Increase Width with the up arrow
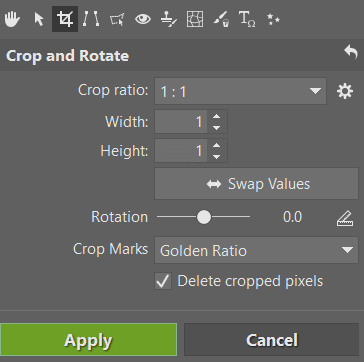 (x=217, y=117)
